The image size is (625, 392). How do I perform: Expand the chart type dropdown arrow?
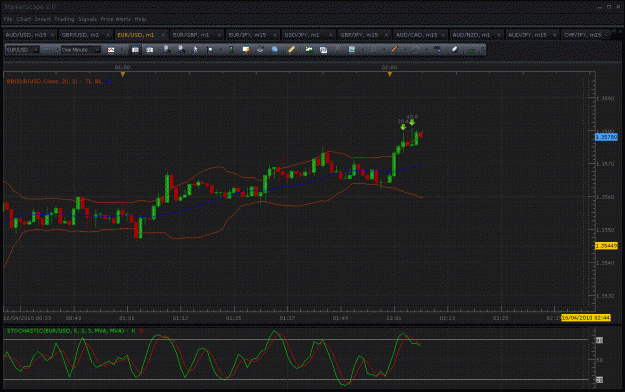tap(121, 50)
